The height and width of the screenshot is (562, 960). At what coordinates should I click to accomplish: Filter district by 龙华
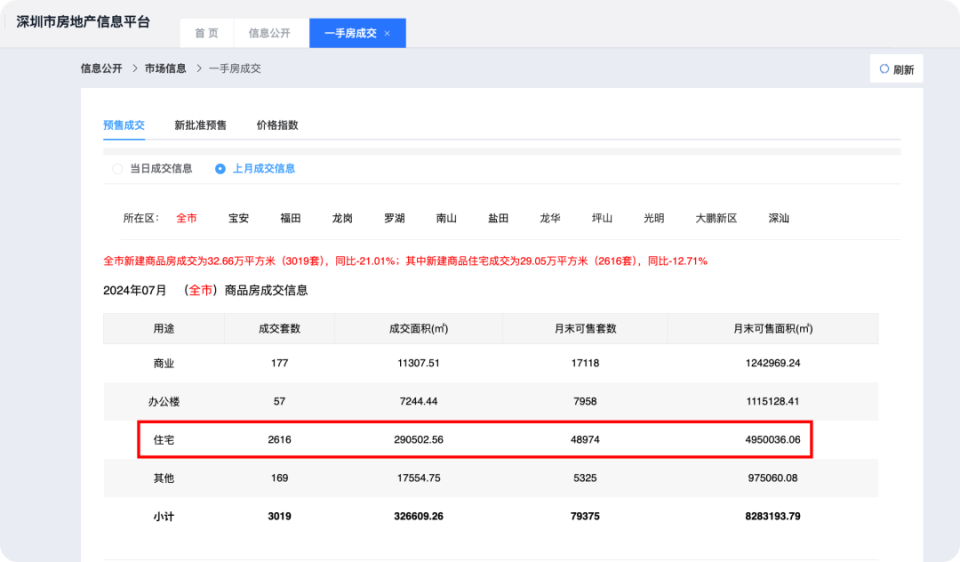tap(550, 218)
